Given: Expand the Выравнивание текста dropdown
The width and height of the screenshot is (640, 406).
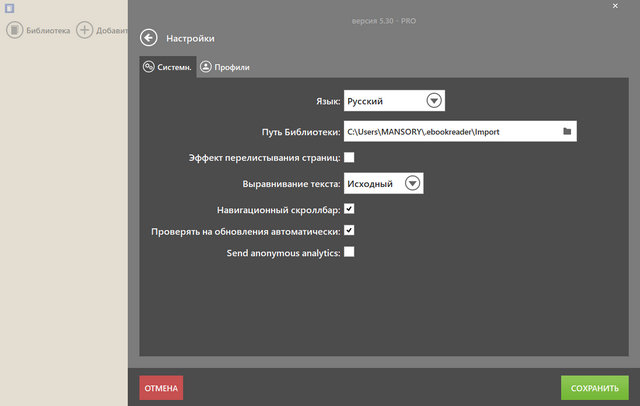Looking at the screenshot, I should coord(384,183).
